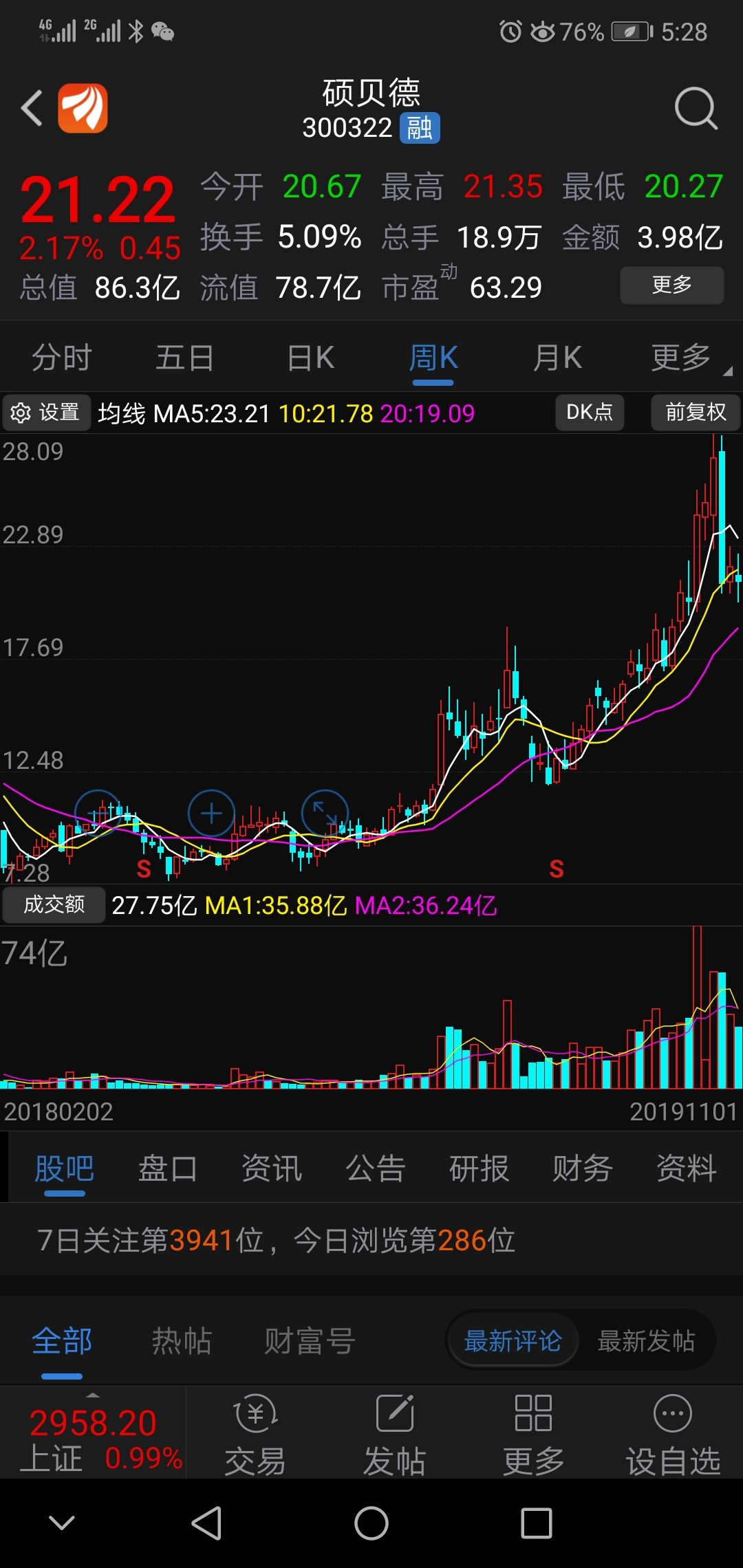Open the 发帖 post compose icon
This screenshot has height=1568, width=743.
(x=395, y=1435)
